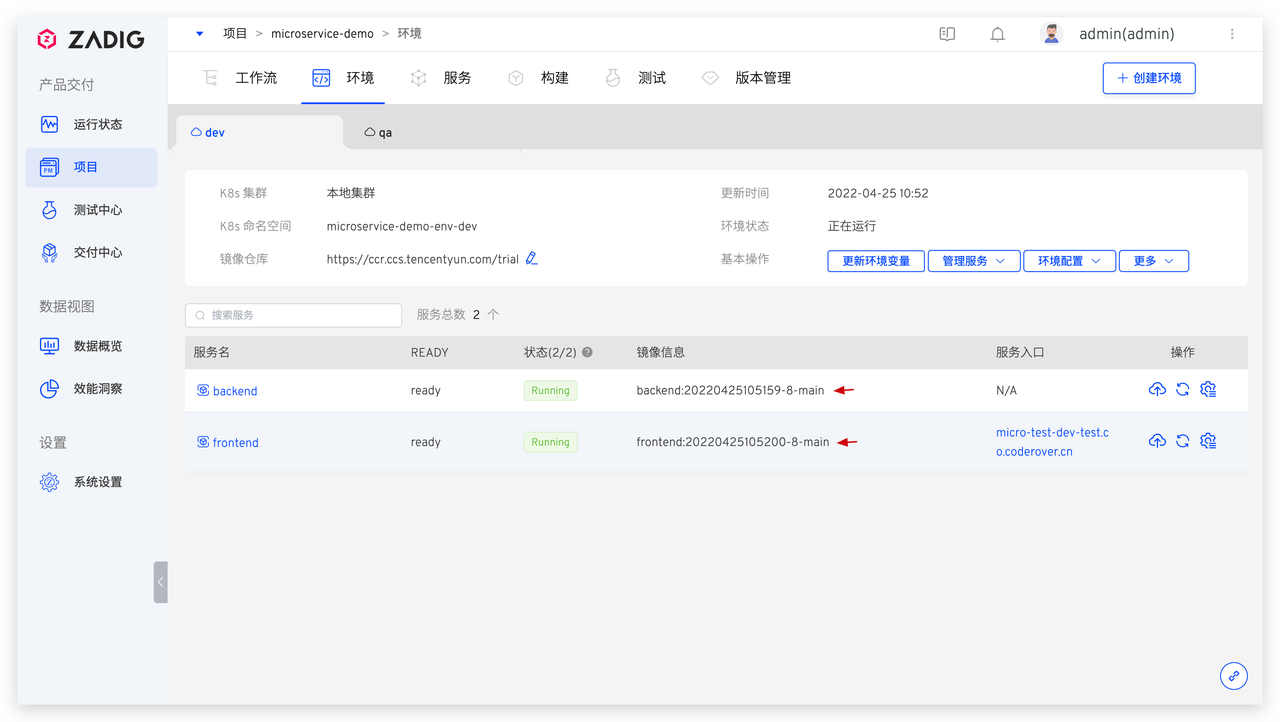Viewport: 1280px width, 722px height.
Task: Open the frontend service settings gear
Action: (1208, 441)
